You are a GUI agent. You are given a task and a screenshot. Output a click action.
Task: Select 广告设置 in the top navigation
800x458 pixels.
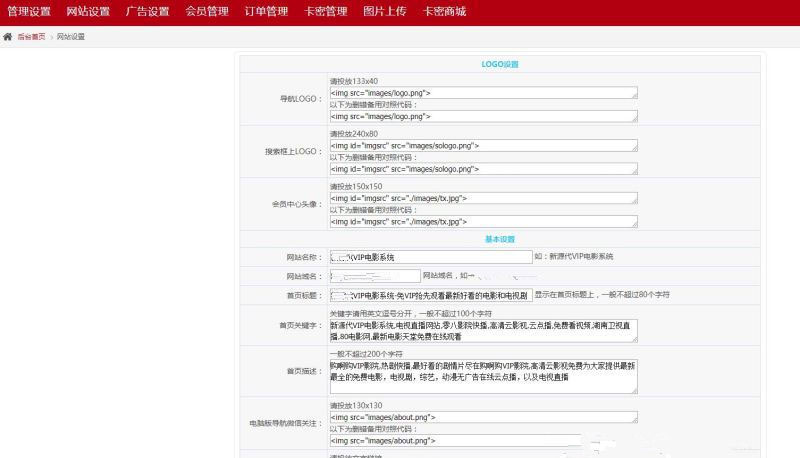coord(147,12)
